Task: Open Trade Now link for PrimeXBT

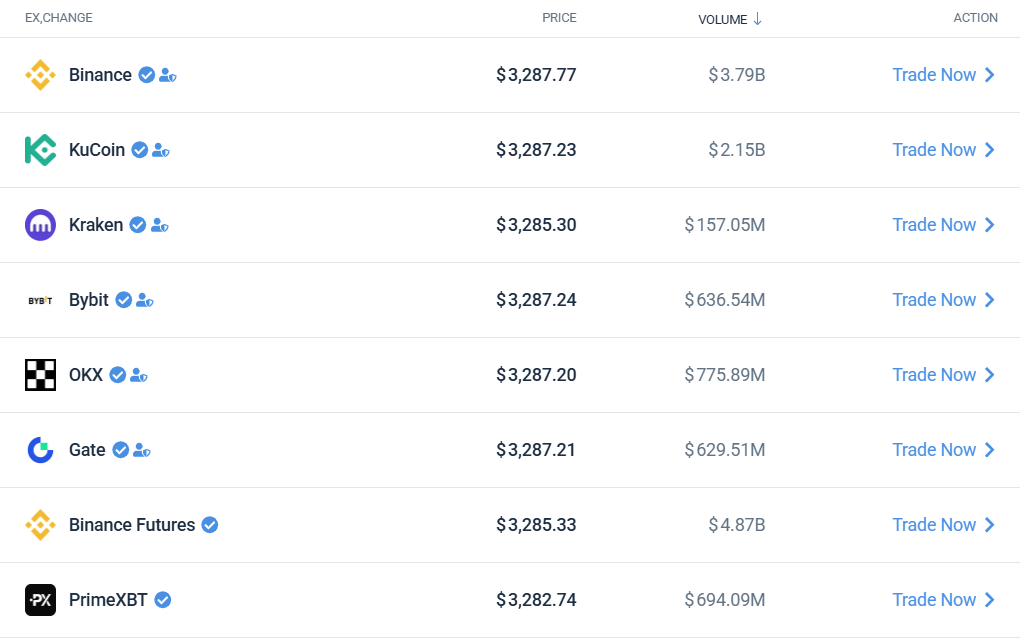Action: 934,600
